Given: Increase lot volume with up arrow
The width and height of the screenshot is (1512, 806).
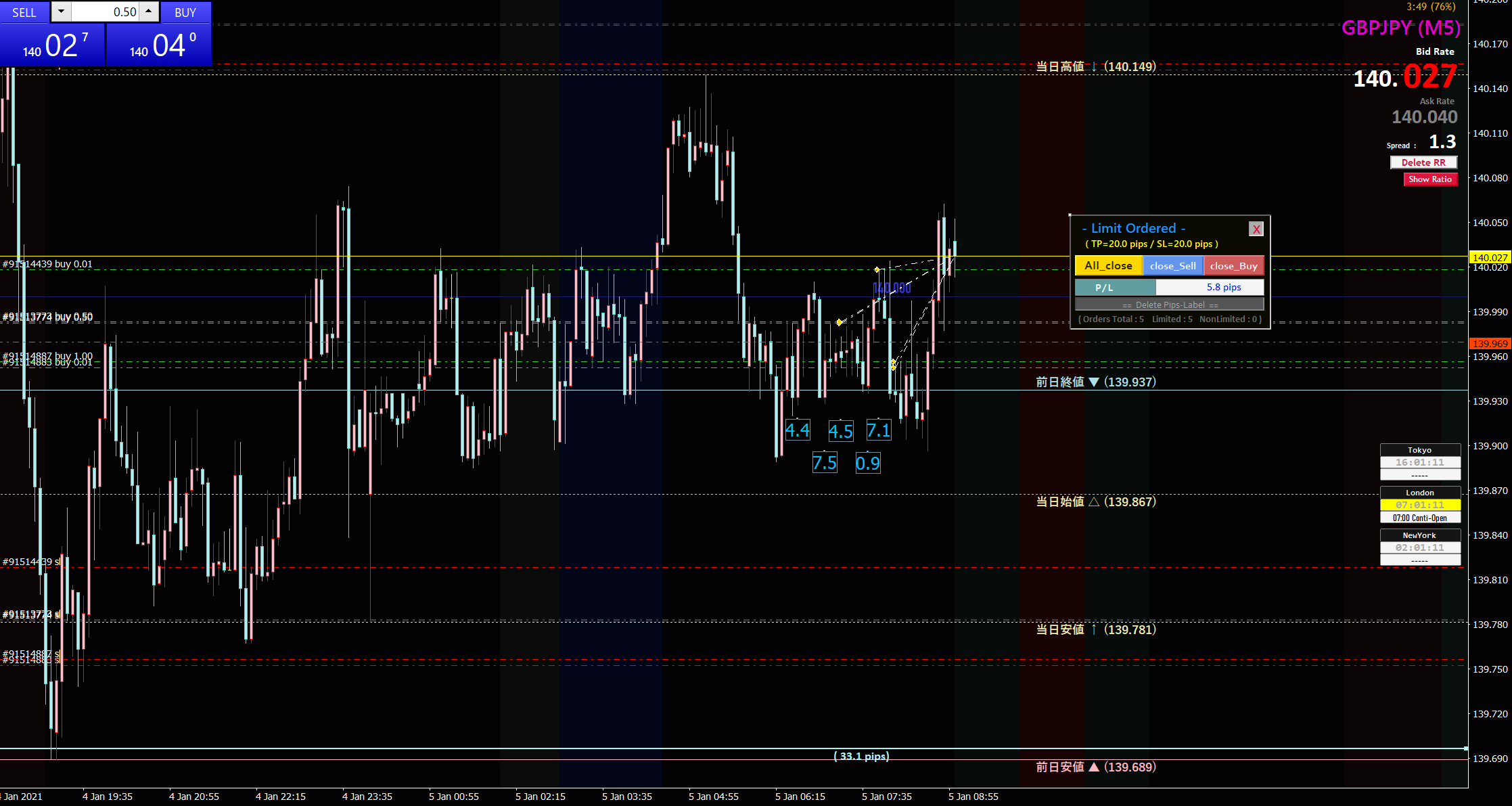Looking at the screenshot, I should click(148, 12).
